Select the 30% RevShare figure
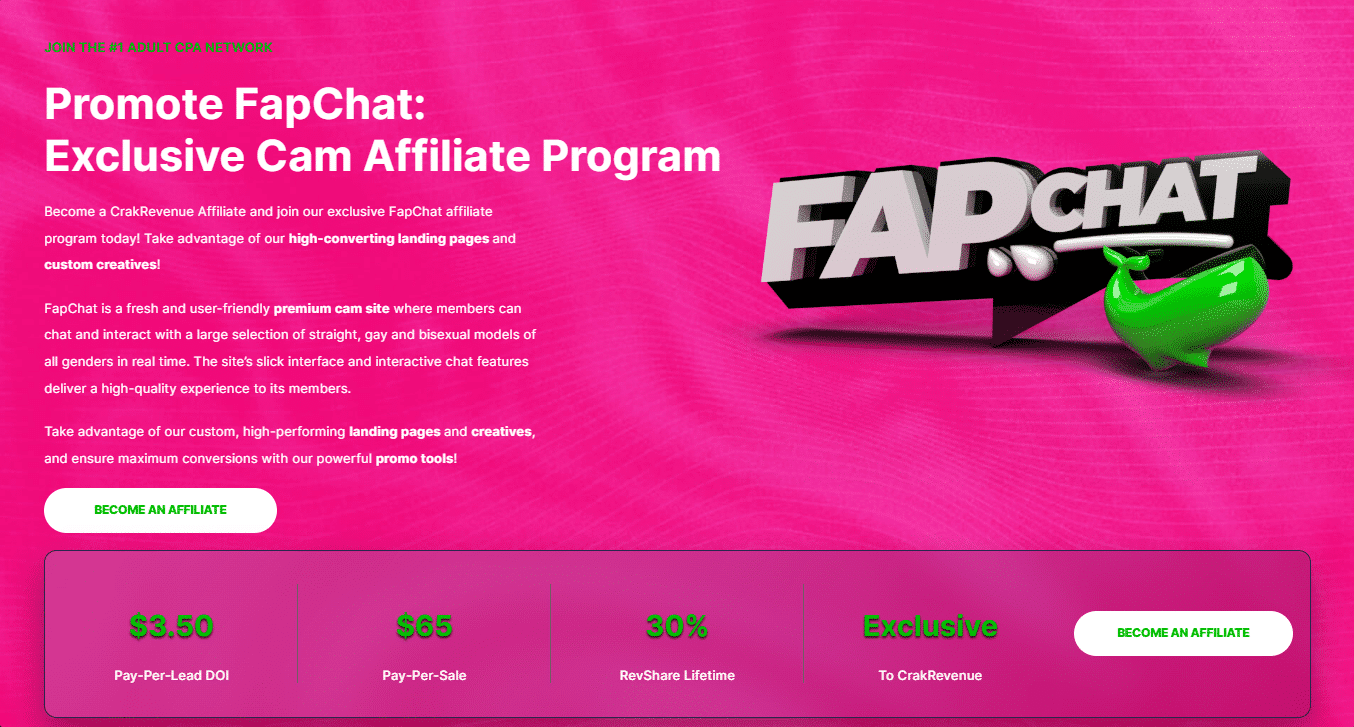 click(x=677, y=627)
